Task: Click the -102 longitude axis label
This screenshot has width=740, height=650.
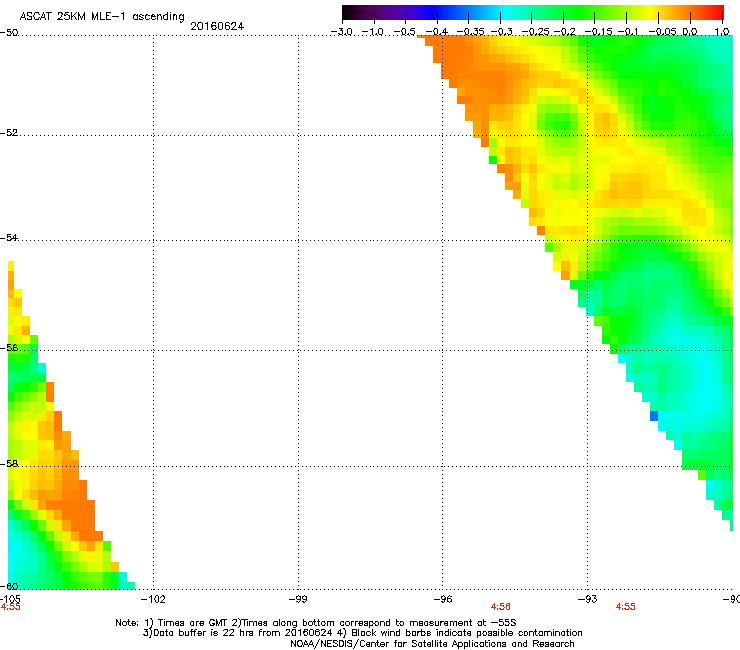Action: point(154,599)
